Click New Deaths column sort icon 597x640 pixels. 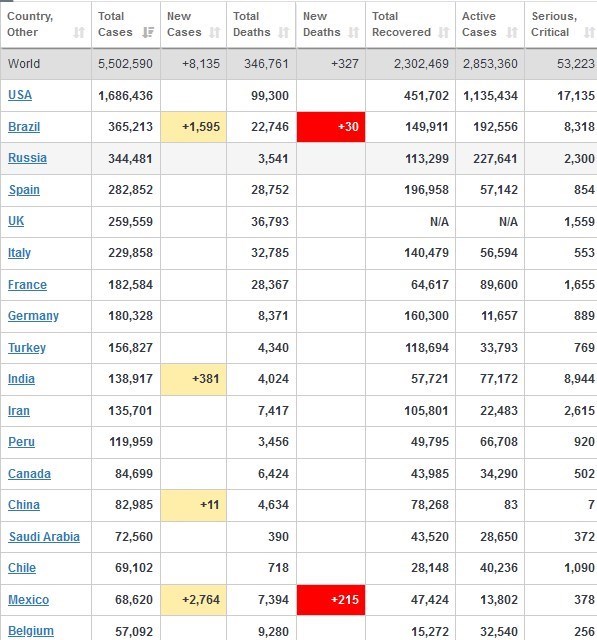(x=353, y=32)
